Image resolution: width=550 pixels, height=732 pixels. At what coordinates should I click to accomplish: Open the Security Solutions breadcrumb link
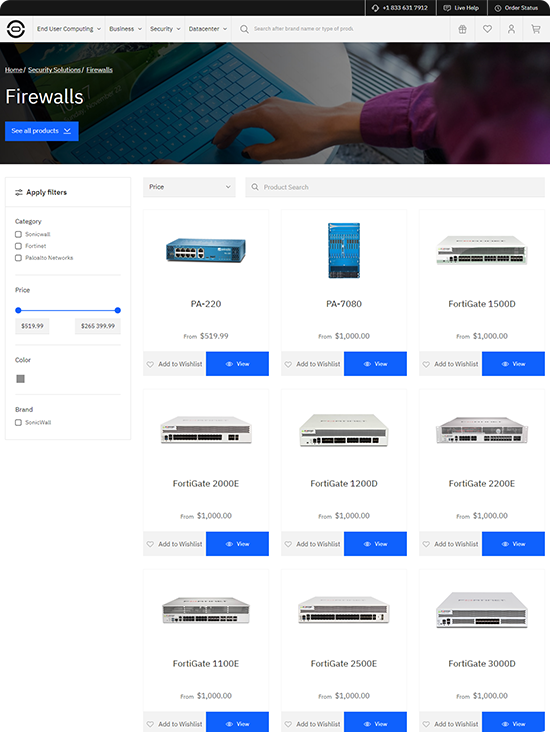coord(54,70)
